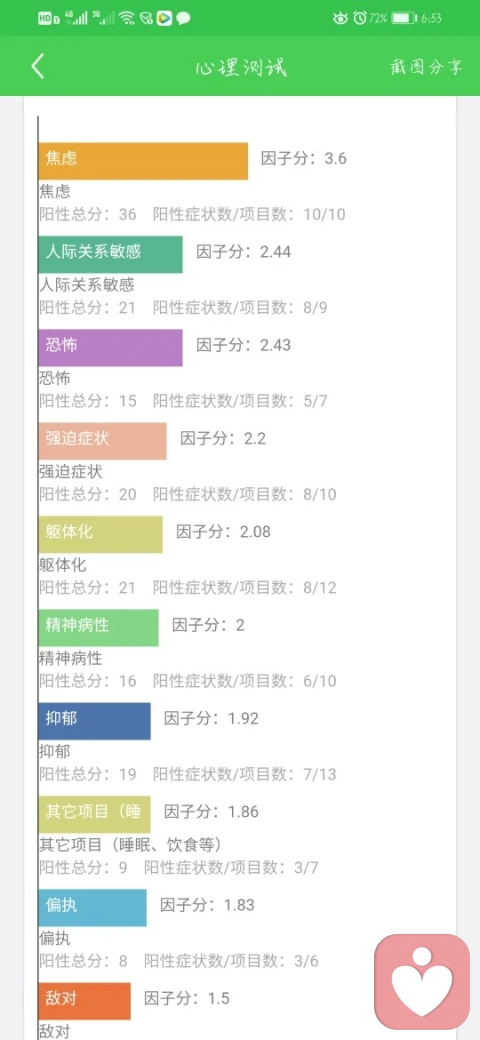
Task: Select the purple 恐怖 bar
Action: point(111,348)
